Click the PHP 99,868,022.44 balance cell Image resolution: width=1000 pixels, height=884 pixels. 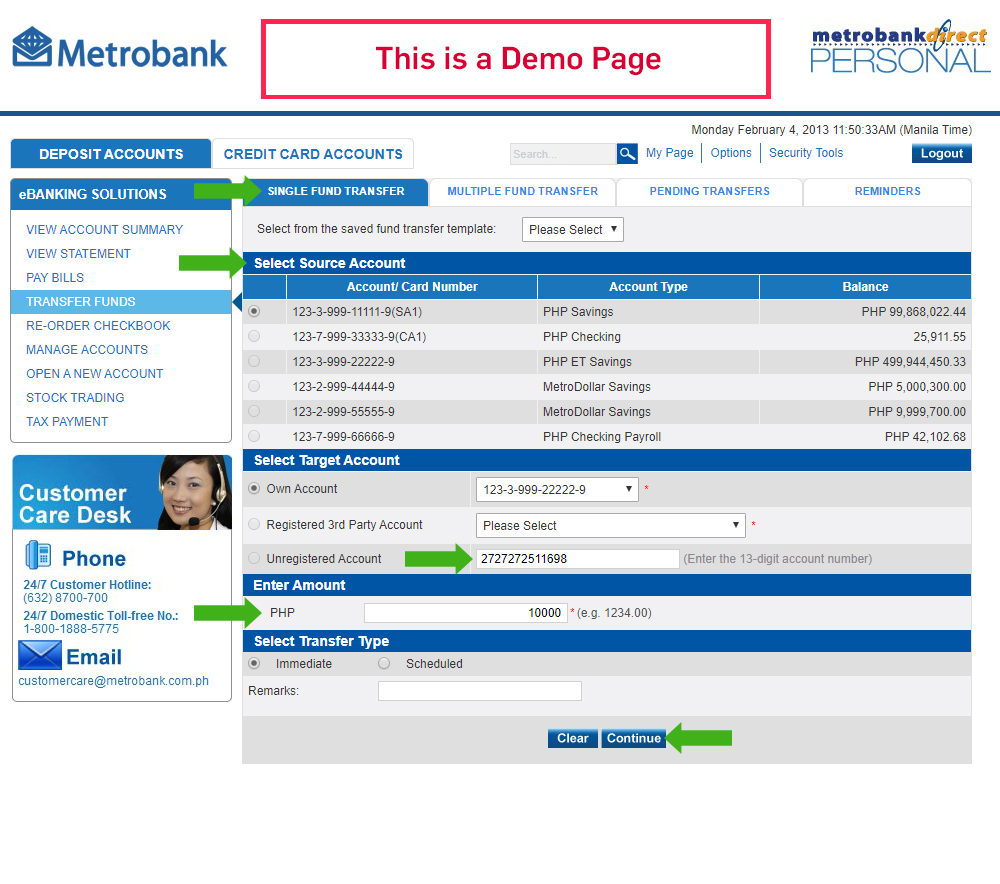coord(865,312)
